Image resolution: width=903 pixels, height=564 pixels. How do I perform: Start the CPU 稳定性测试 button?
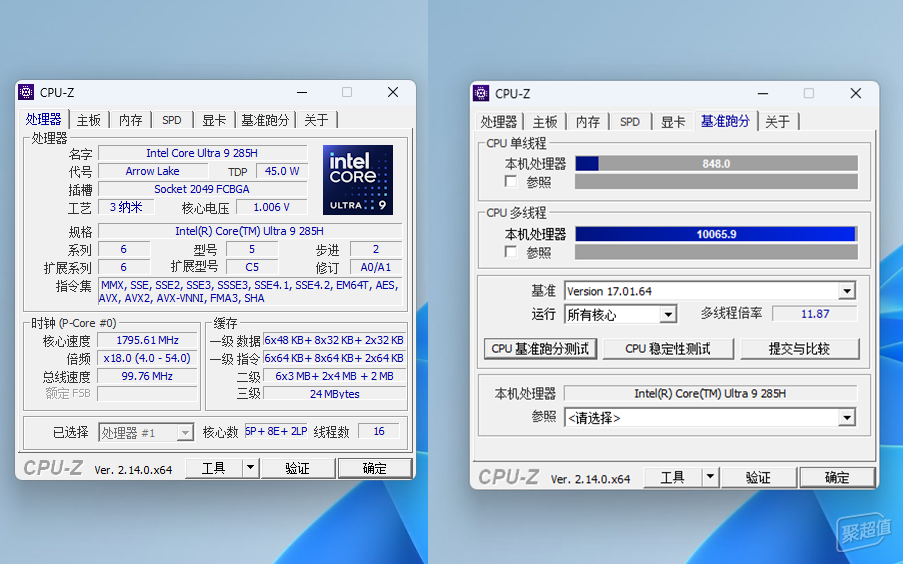[x=668, y=349]
